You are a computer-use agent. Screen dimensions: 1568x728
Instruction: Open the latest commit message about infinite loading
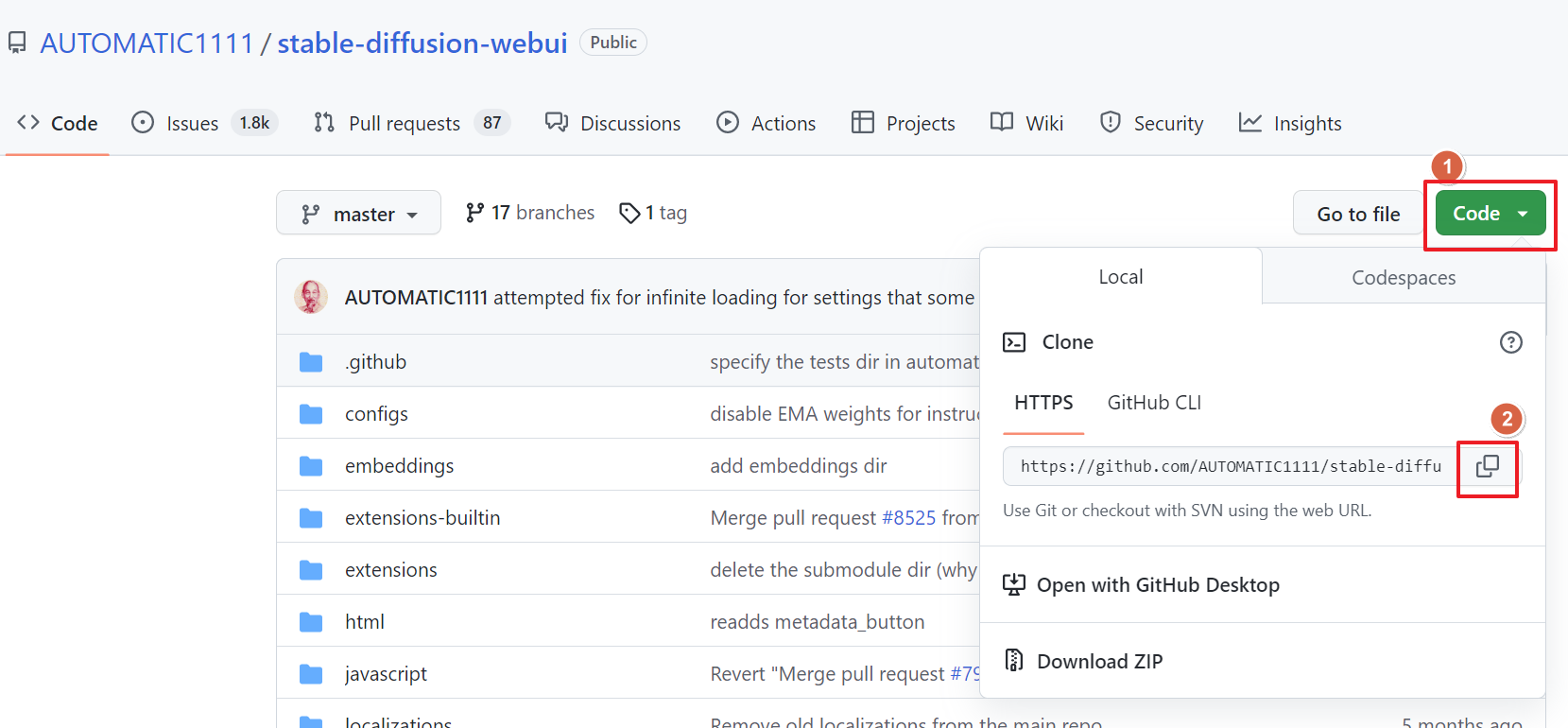(x=733, y=298)
